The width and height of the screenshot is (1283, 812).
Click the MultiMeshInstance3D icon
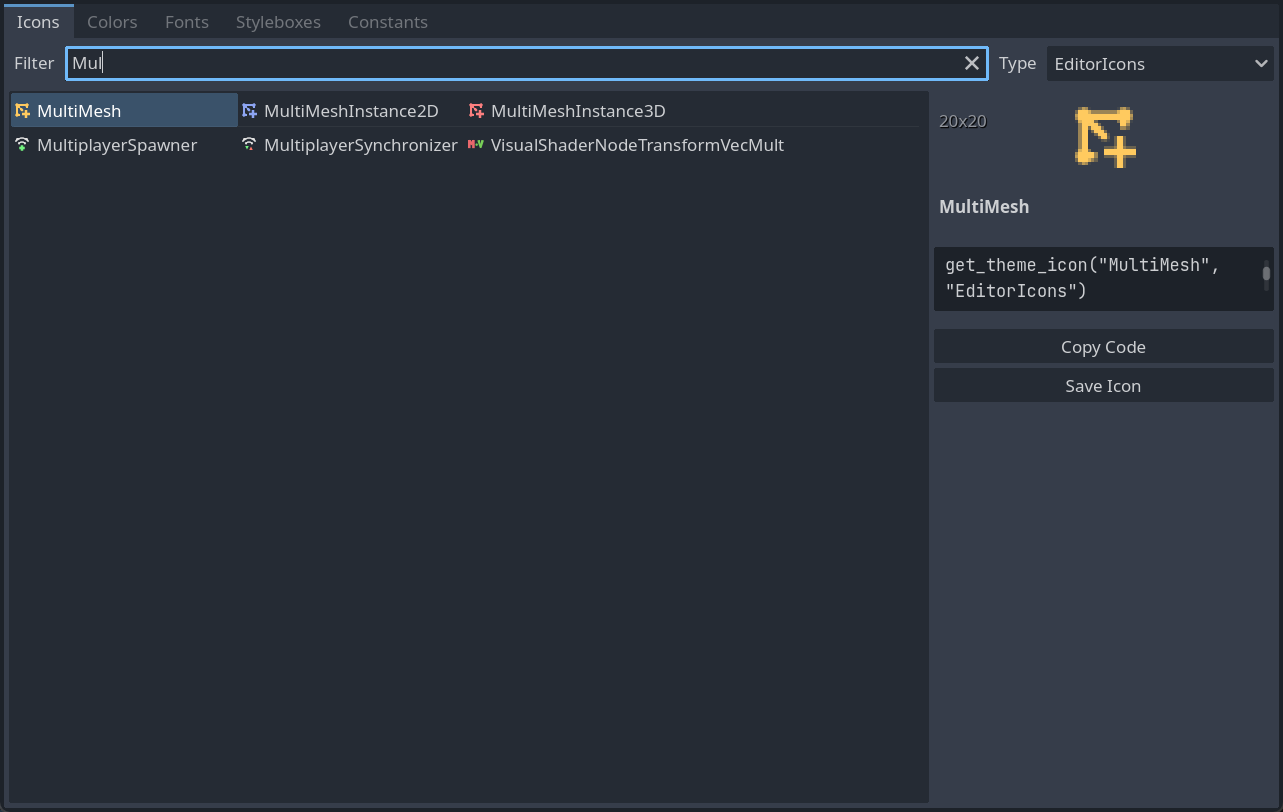[x=476, y=111]
